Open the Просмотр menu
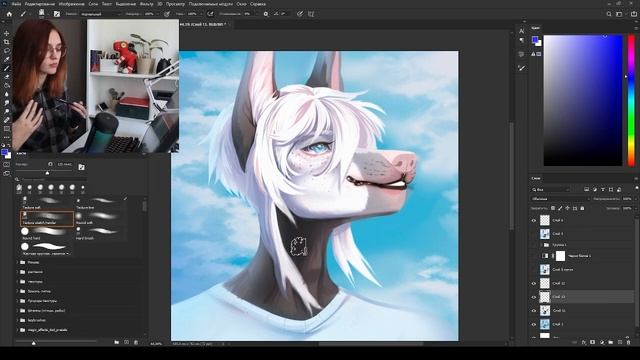Screen dimensions: 640x360 coord(175,4)
